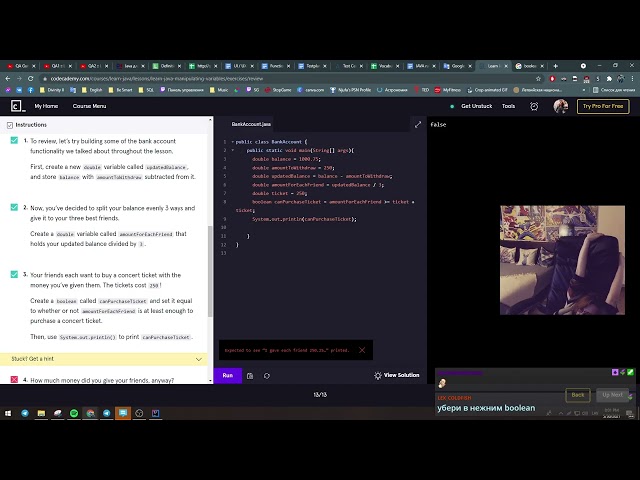Open the canva.com bookmark
The height and width of the screenshot is (480, 640).
311,90
